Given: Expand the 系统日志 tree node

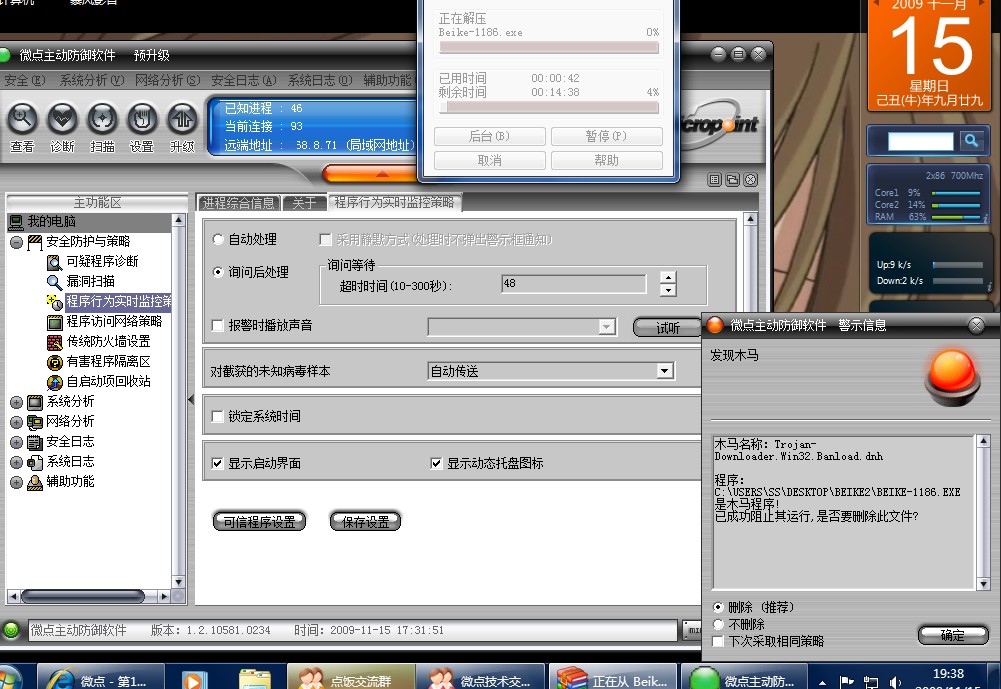Looking at the screenshot, I should 17,462.
